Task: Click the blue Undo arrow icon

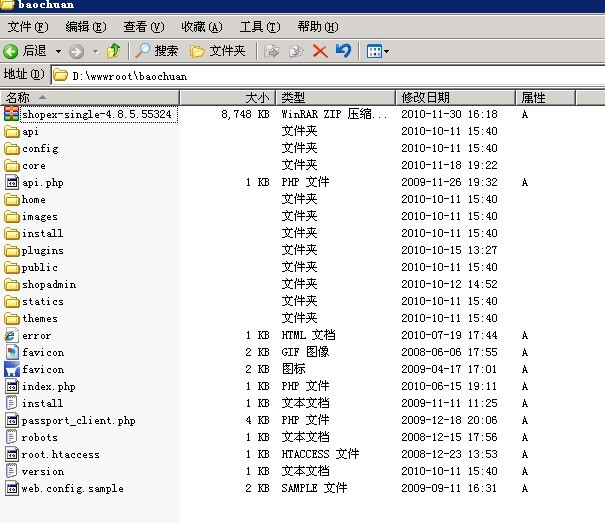Action: (x=343, y=50)
